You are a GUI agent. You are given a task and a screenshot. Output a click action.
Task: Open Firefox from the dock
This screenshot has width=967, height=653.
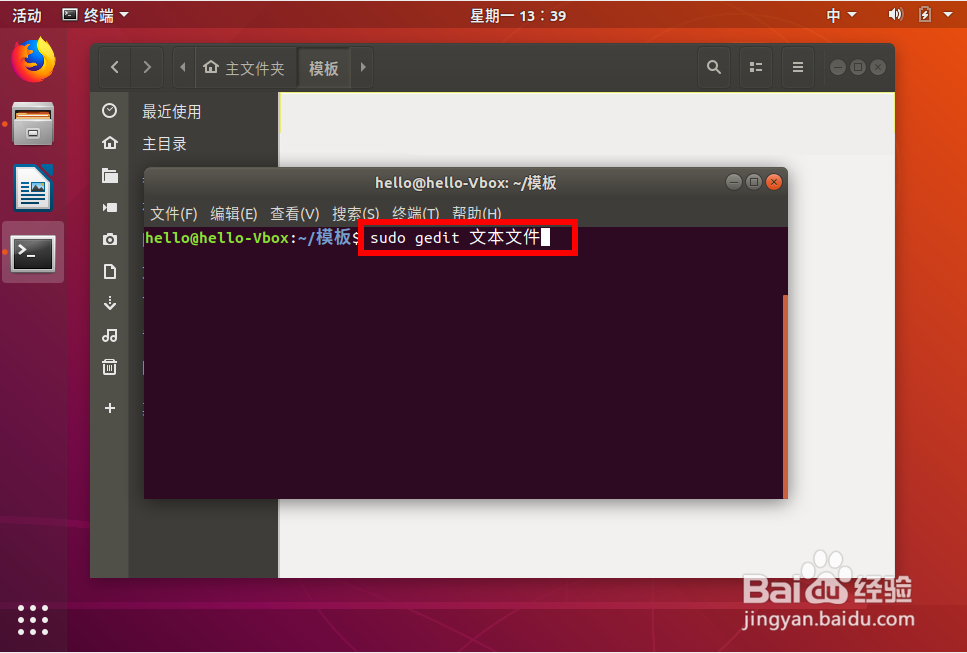[x=33, y=60]
